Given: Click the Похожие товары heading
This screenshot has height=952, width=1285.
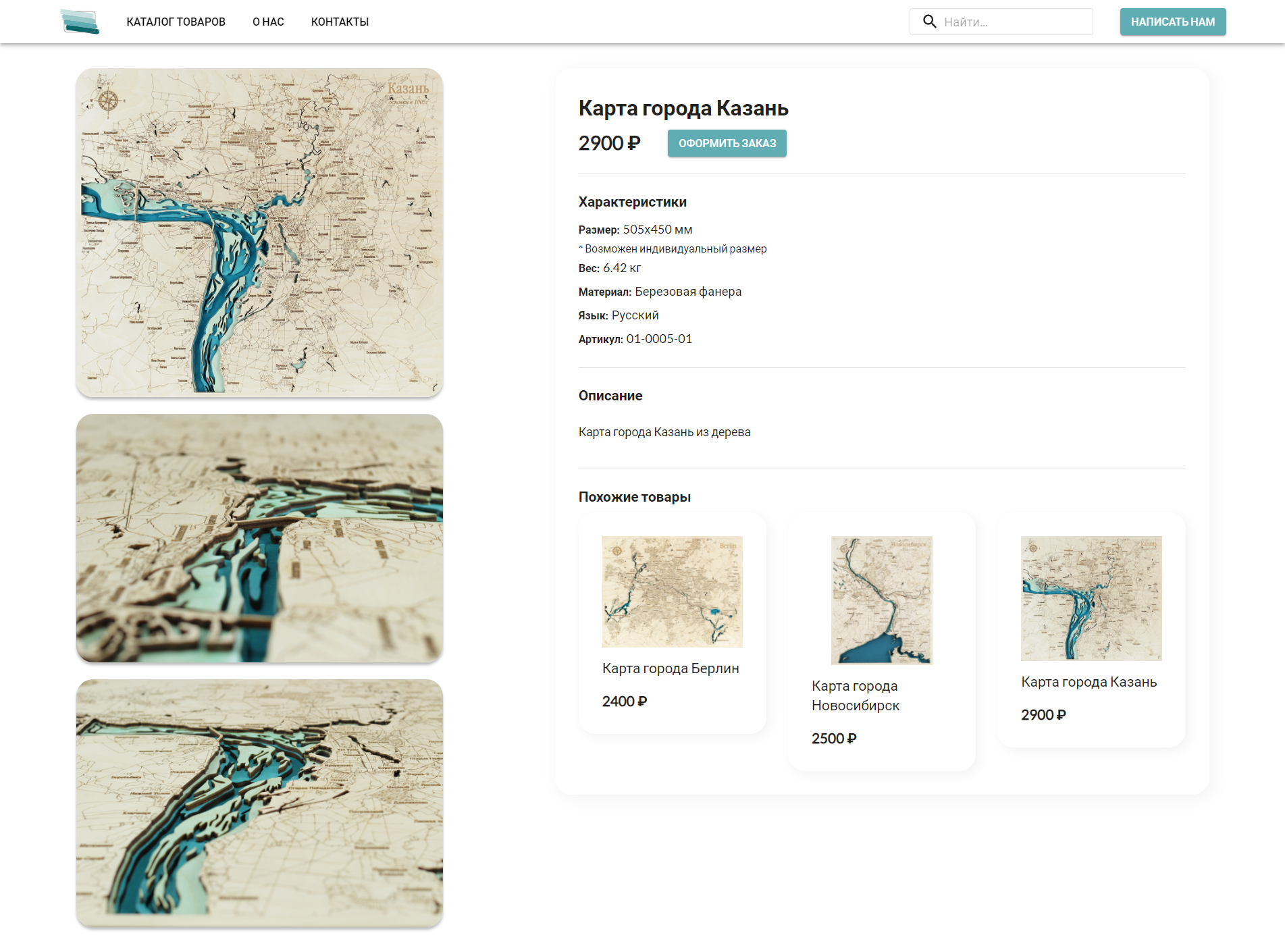Looking at the screenshot, I should (x=634, y=497).
